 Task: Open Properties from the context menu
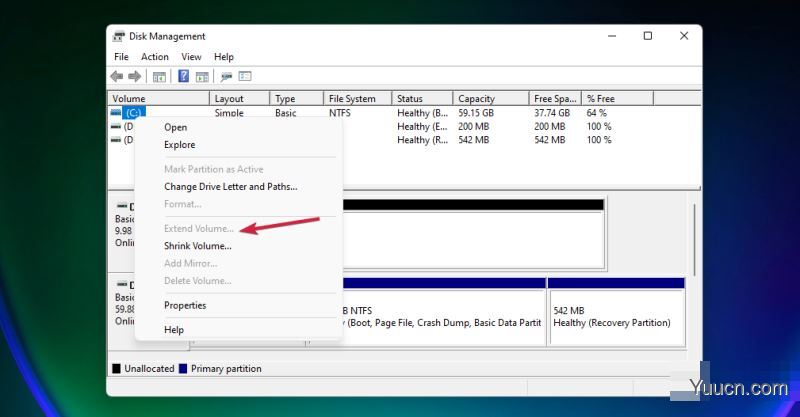coord(185,305)
